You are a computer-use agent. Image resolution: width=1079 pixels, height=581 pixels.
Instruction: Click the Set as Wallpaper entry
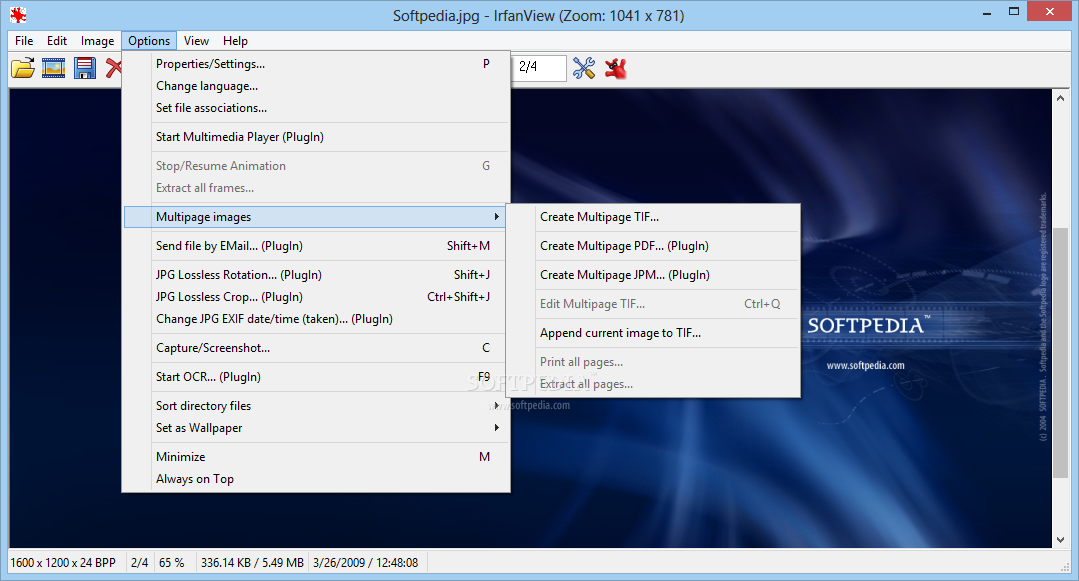tap(317, 427)
